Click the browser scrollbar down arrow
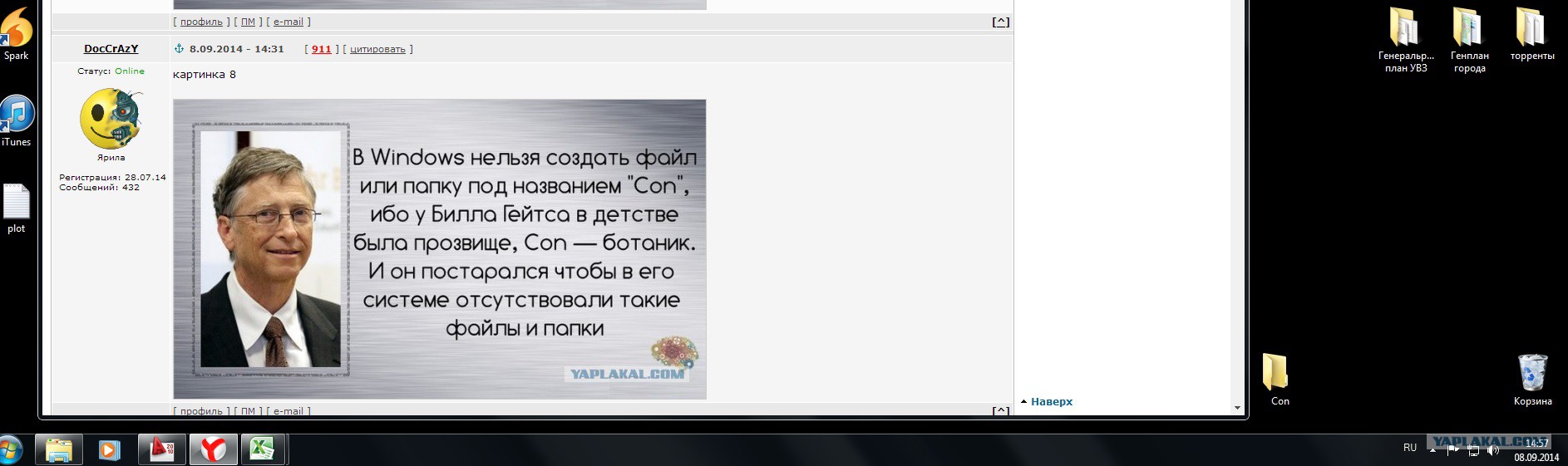The height and width of the screenshot is (466, 1568). [1237, 408]
